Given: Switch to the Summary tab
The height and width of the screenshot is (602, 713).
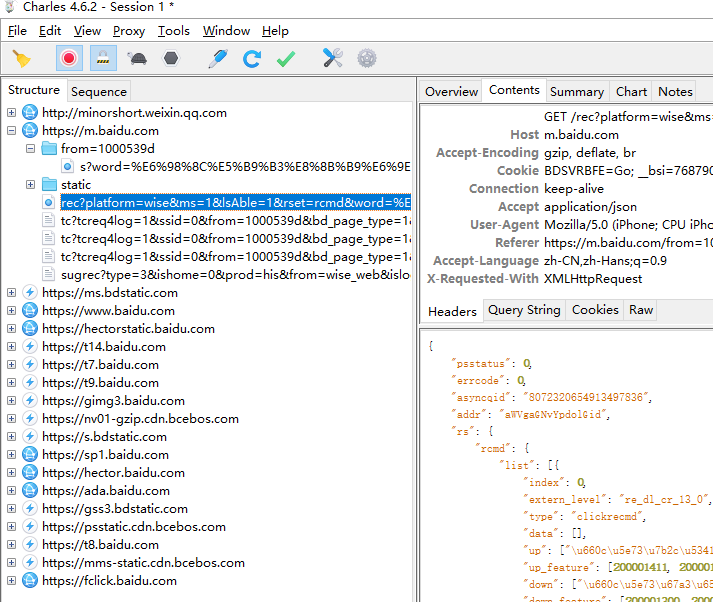Looking at the screenshot, I should point(577,91).
